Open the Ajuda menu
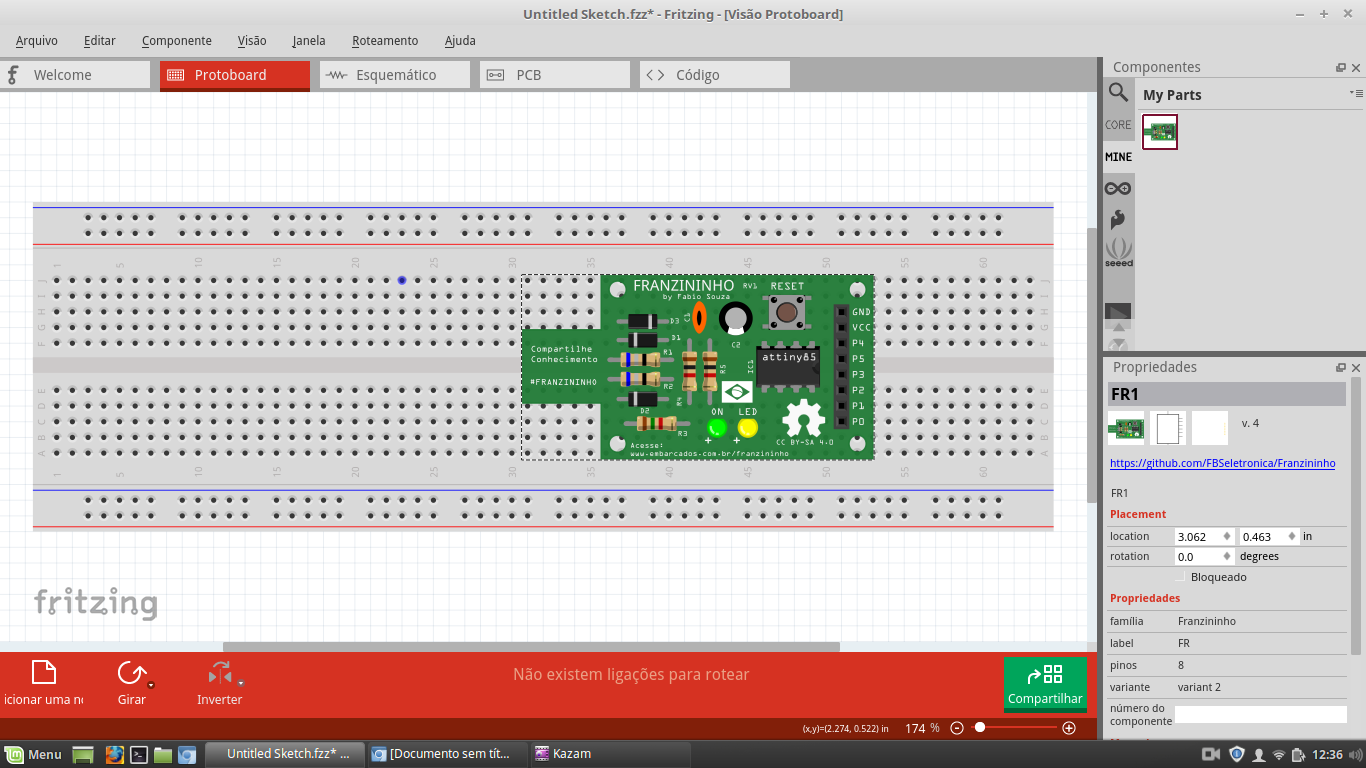Image resolution: width=1366 pixels, height=768 pixels. click(460, 41)
